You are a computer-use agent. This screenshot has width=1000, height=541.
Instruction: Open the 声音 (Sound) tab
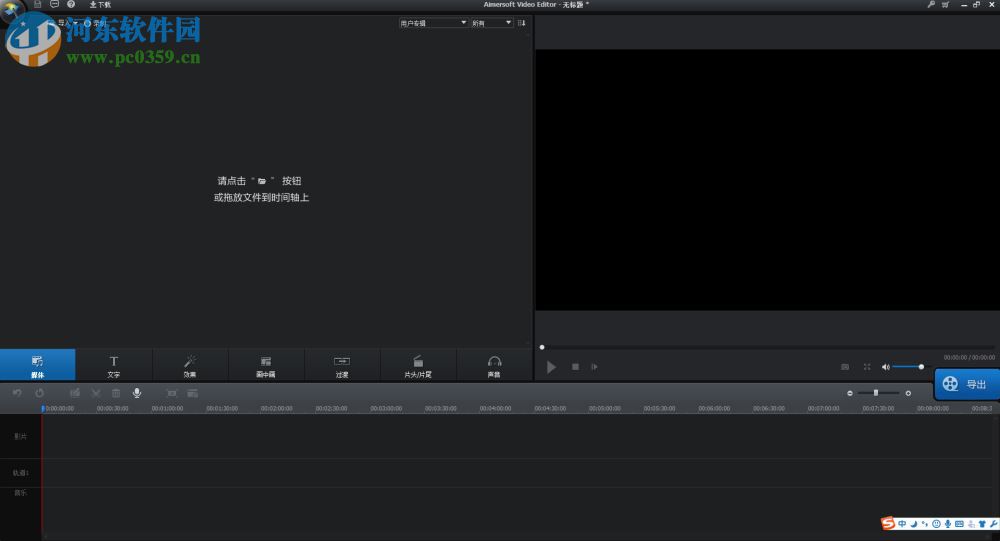tap(494, 366)
